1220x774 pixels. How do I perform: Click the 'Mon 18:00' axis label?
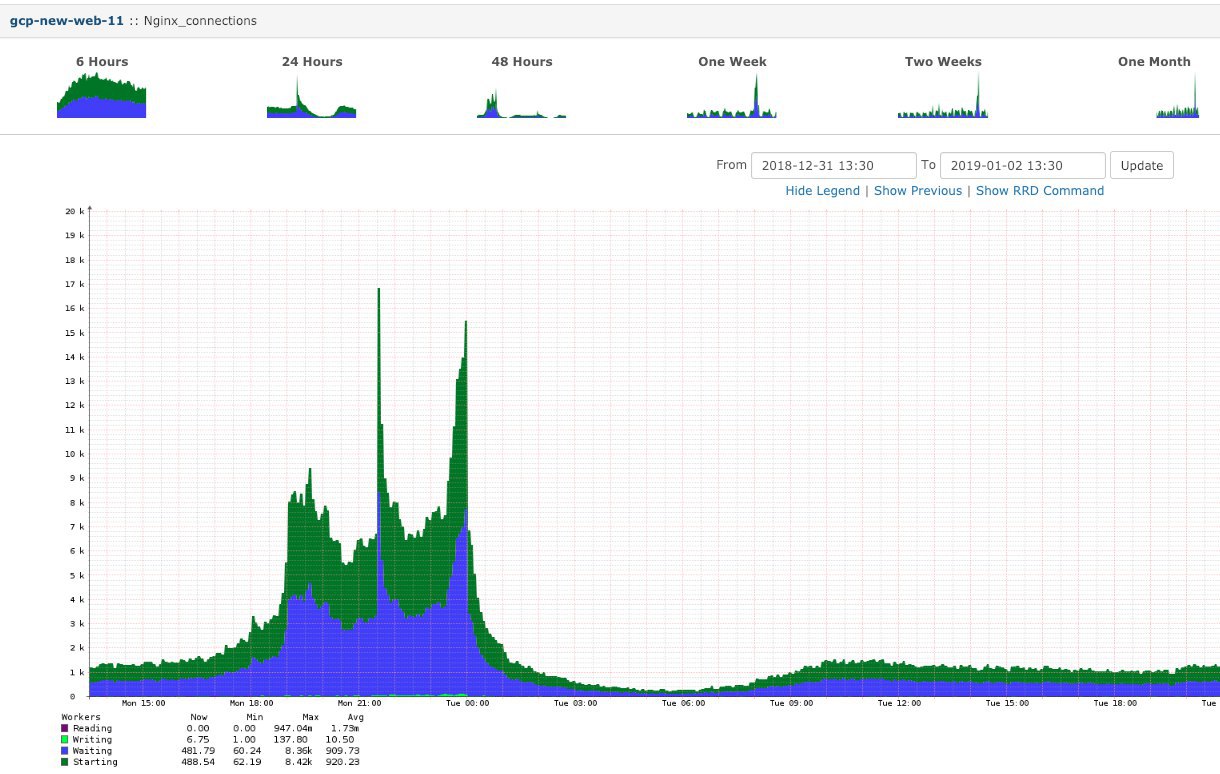coord(252,703)
